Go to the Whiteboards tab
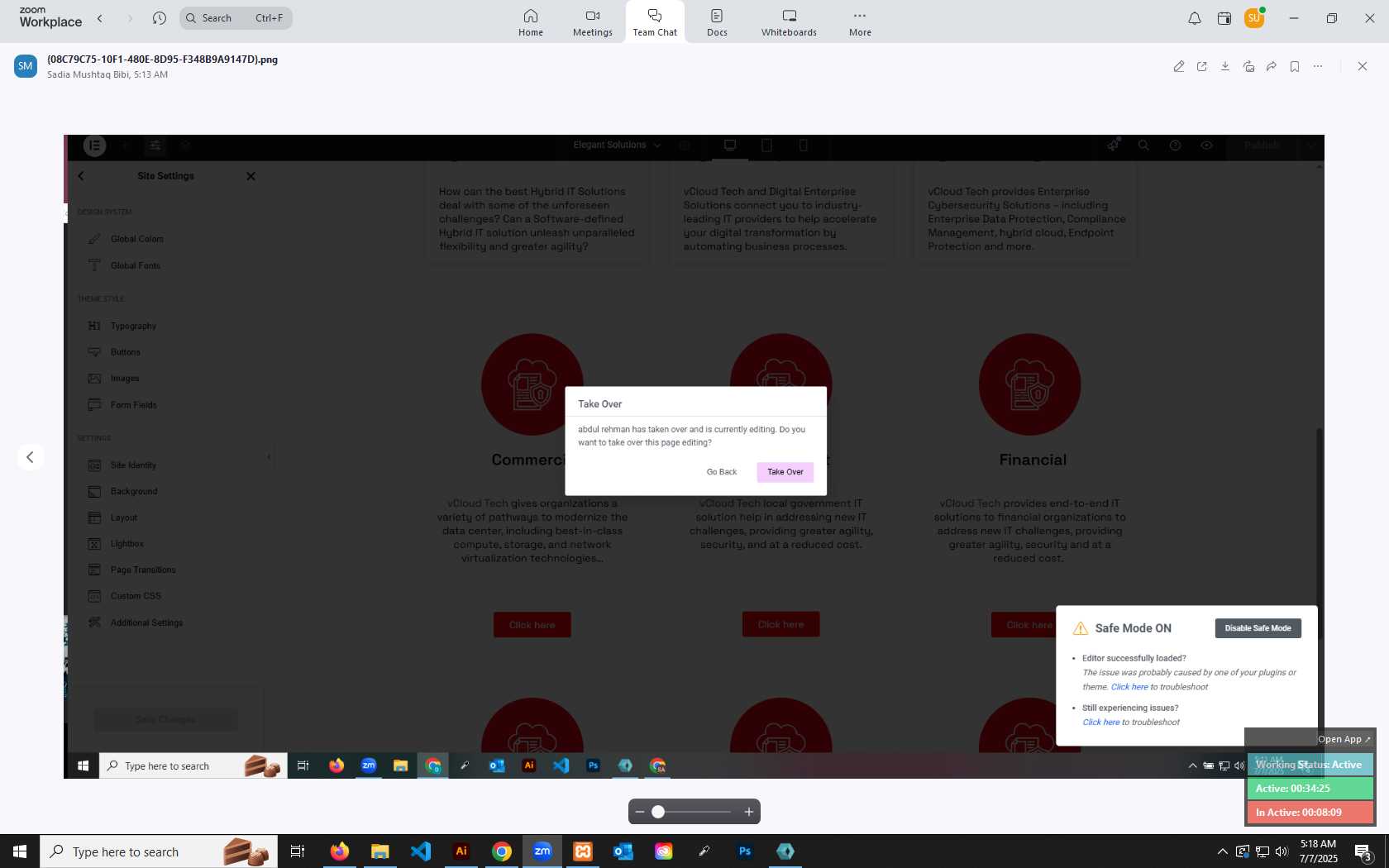This screenshot has width=1389, height=868. (789, 22)
